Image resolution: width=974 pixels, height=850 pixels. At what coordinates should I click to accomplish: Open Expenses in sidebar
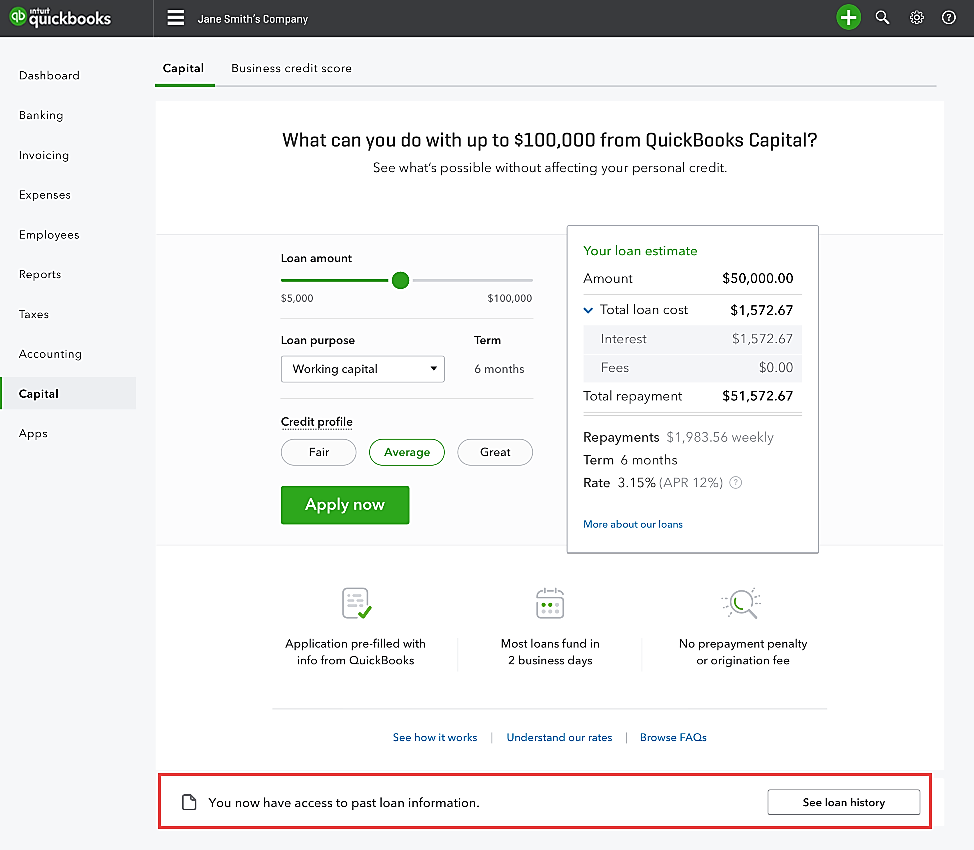tap(45, 194)
